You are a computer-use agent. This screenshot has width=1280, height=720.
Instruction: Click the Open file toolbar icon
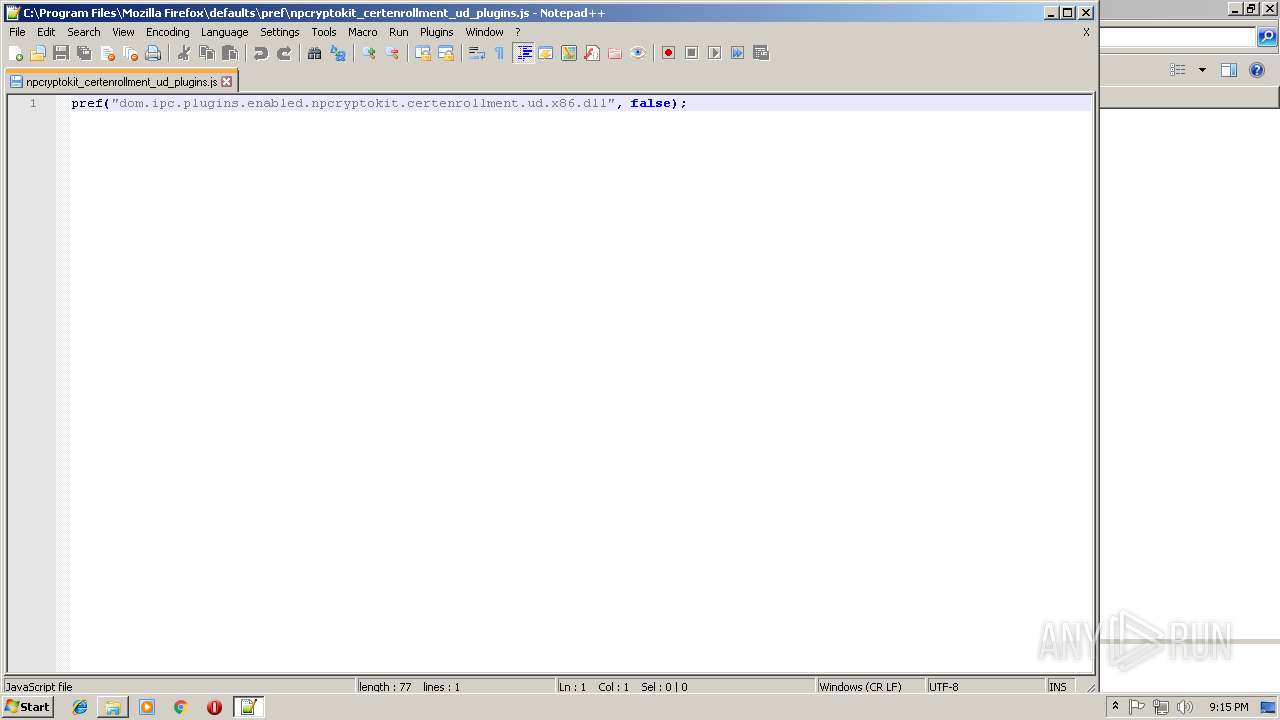coord(38,53)
